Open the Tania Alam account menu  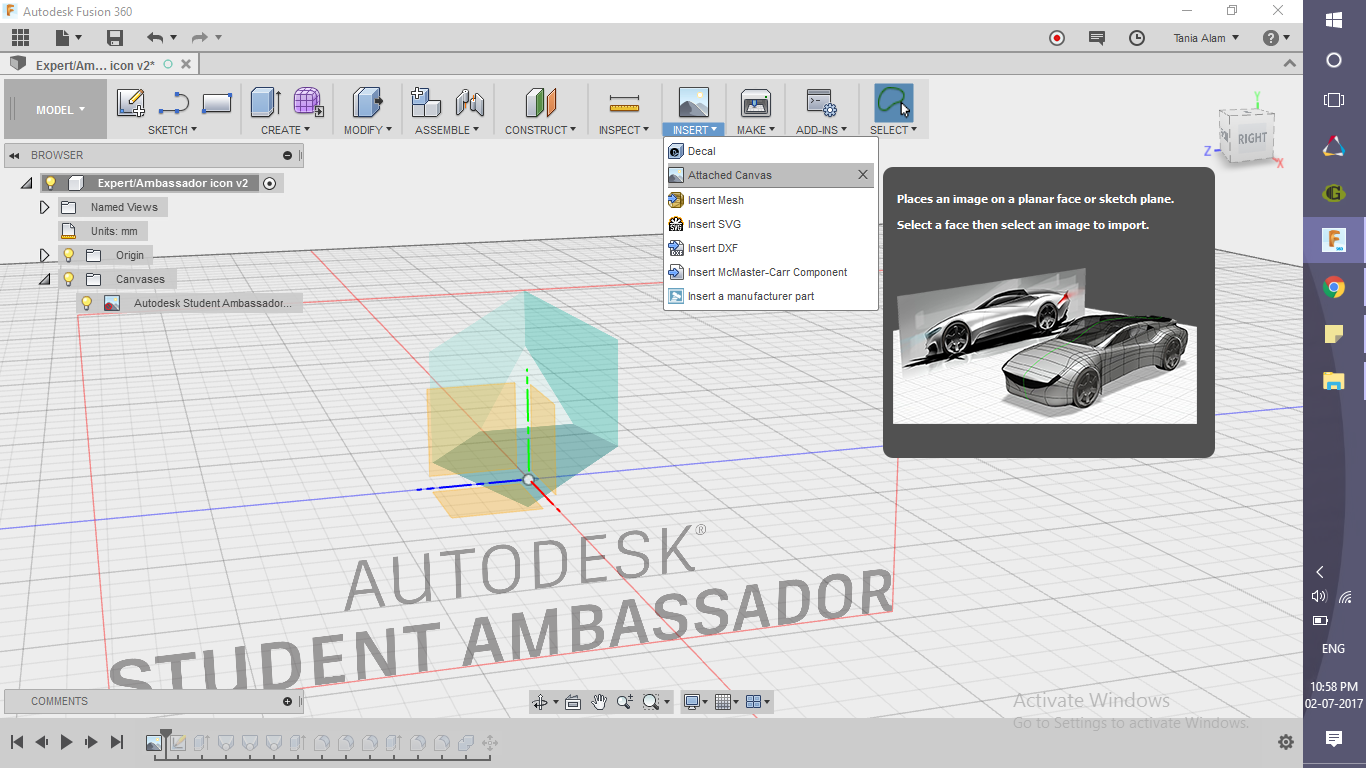pos(1206,38)
